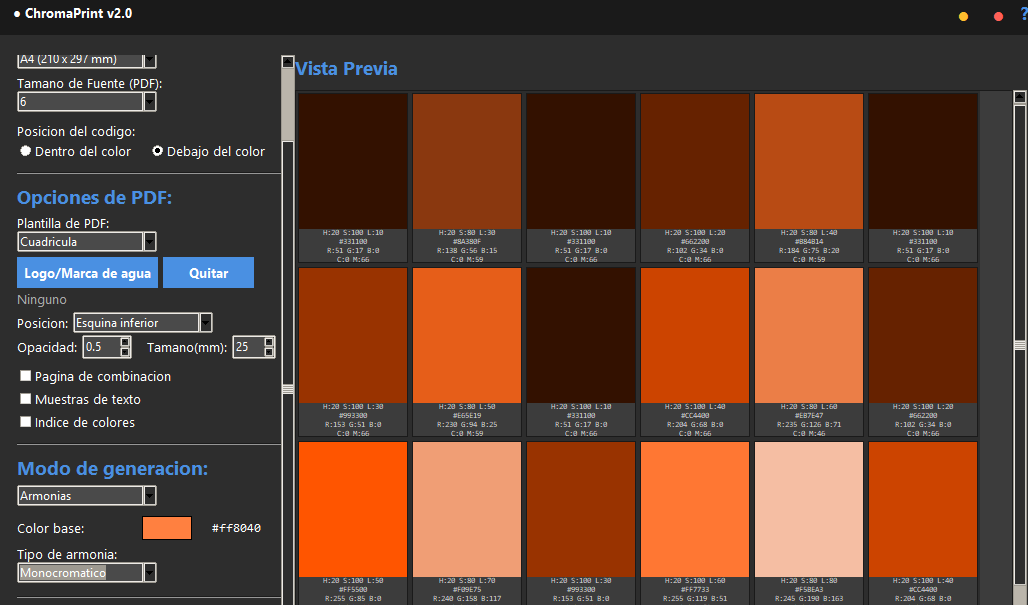Click the R:138 G:56 B:15 label

[467, 250]
